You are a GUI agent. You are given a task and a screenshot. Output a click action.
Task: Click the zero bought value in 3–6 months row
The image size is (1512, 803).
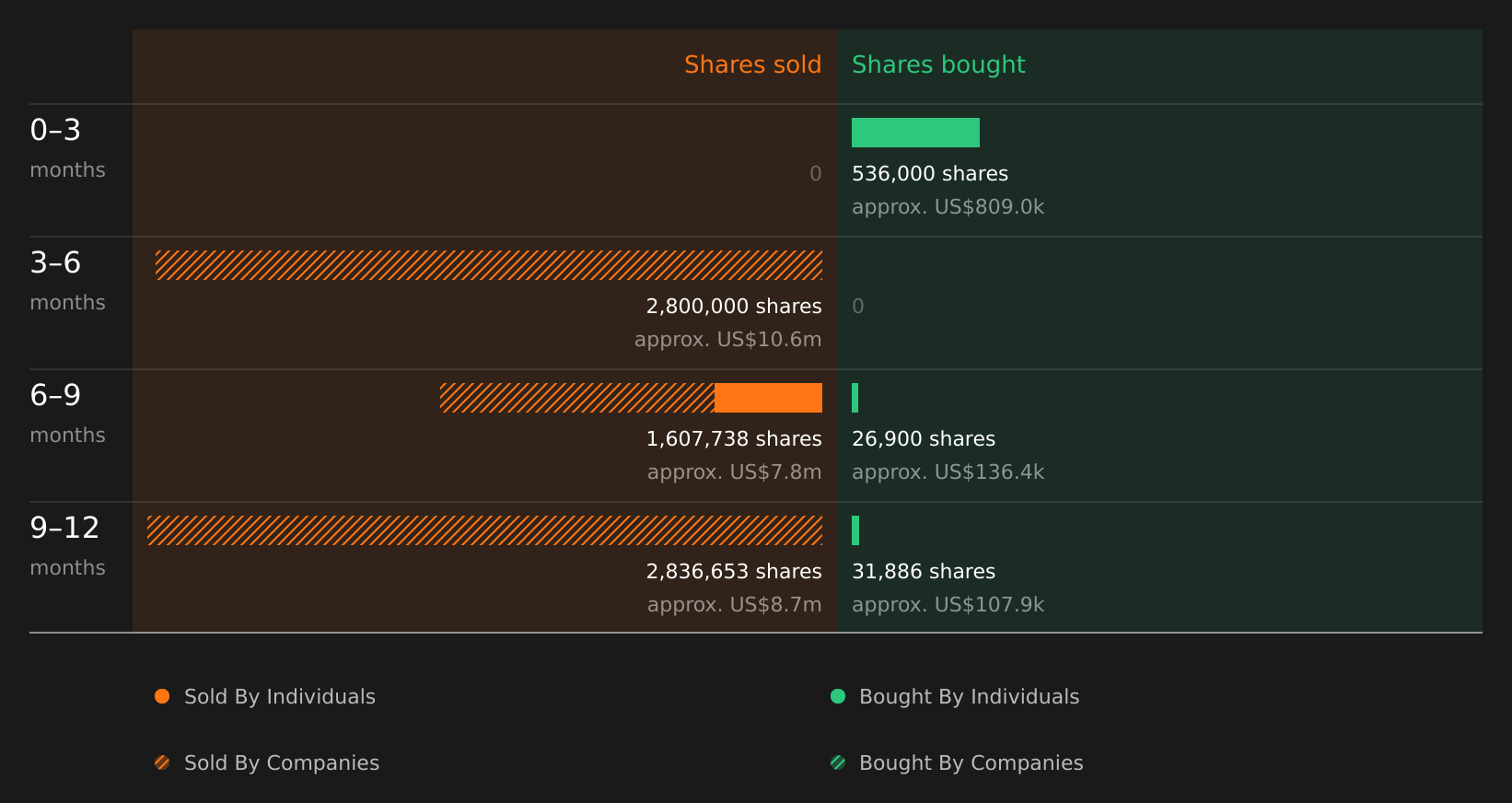[858, 307]
